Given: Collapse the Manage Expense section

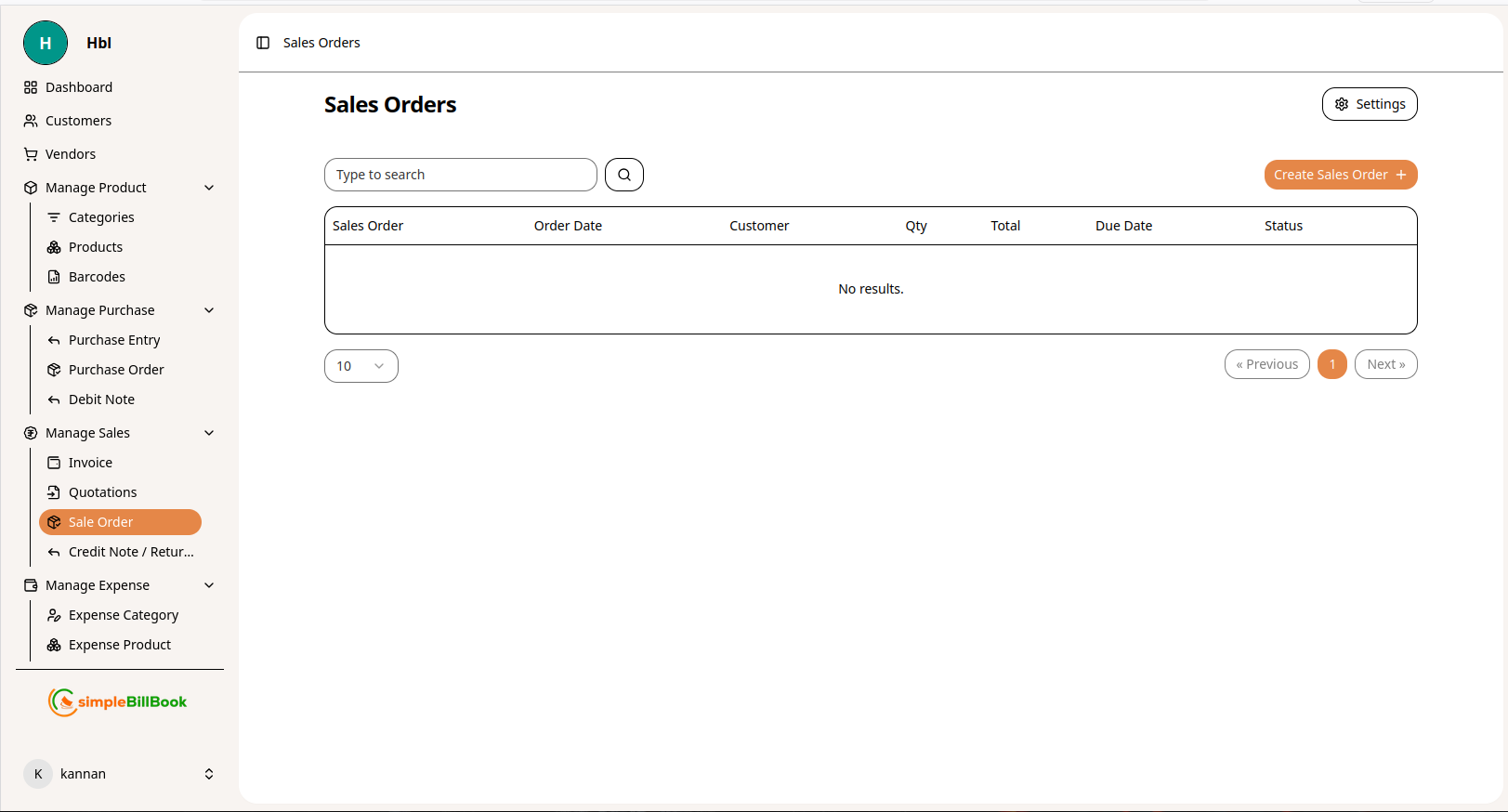Looking at the screenshot, I should [x=209, y=585].
